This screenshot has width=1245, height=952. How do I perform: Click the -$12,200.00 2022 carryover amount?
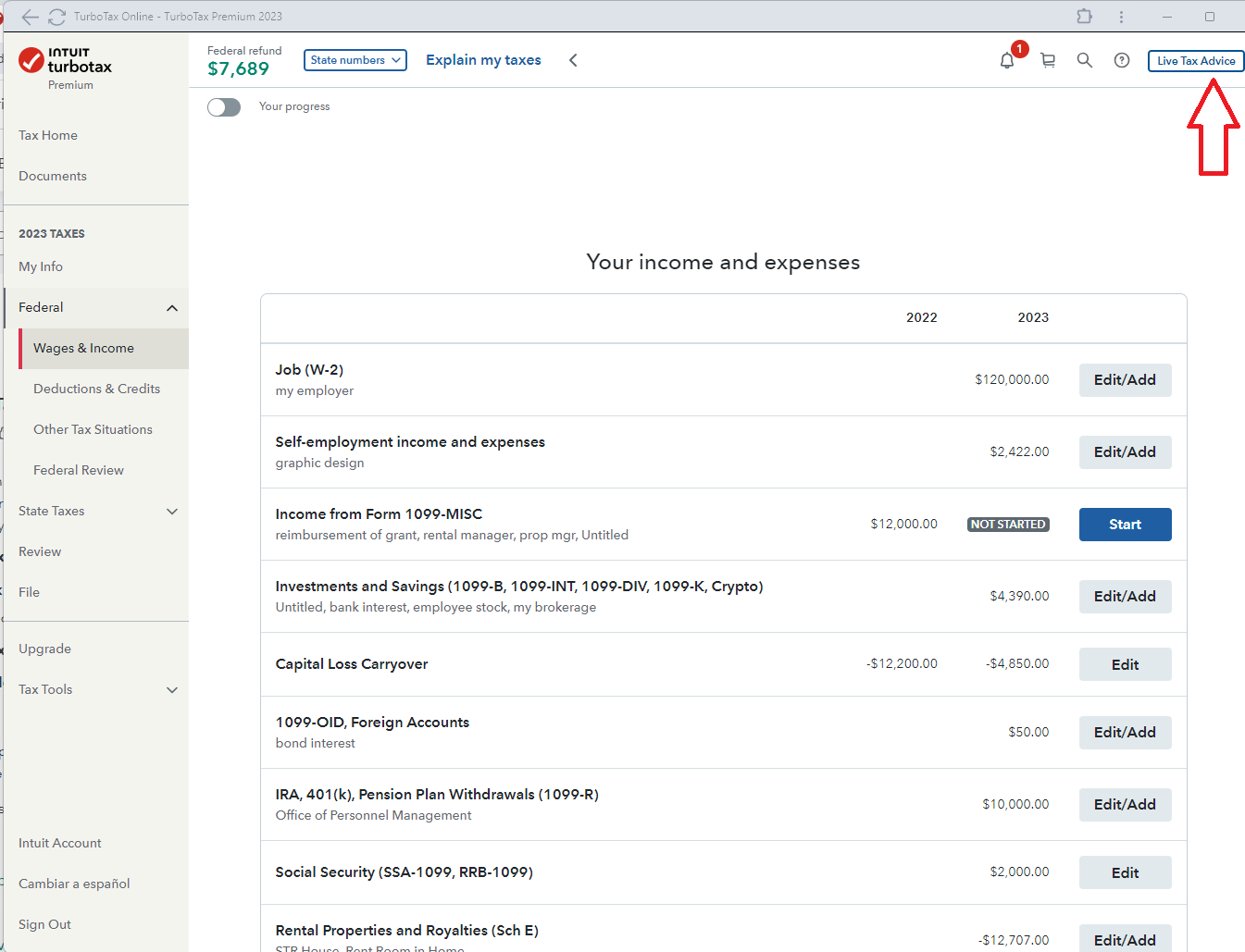pos(902,663)
